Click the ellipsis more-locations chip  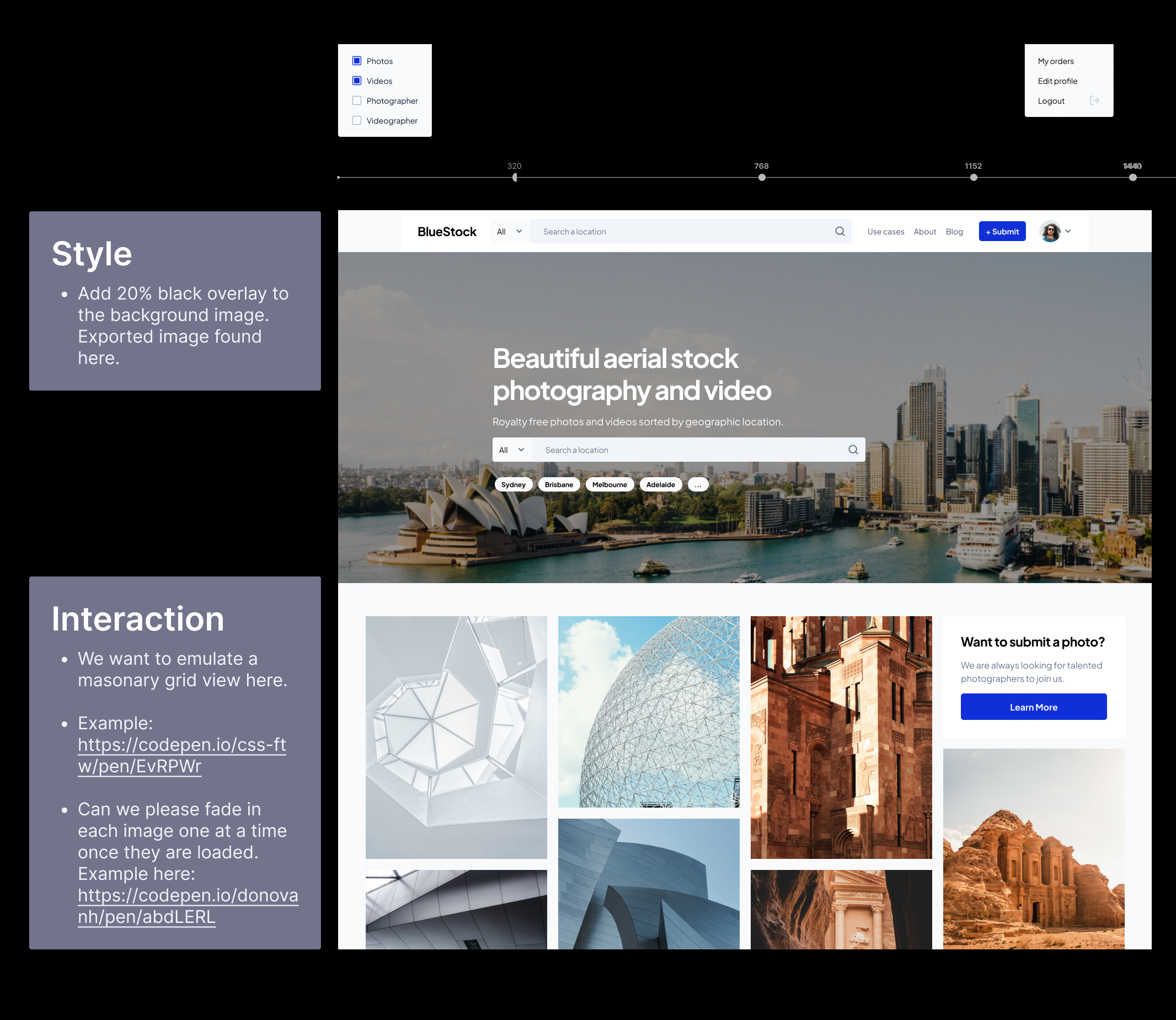click(698, 484)
